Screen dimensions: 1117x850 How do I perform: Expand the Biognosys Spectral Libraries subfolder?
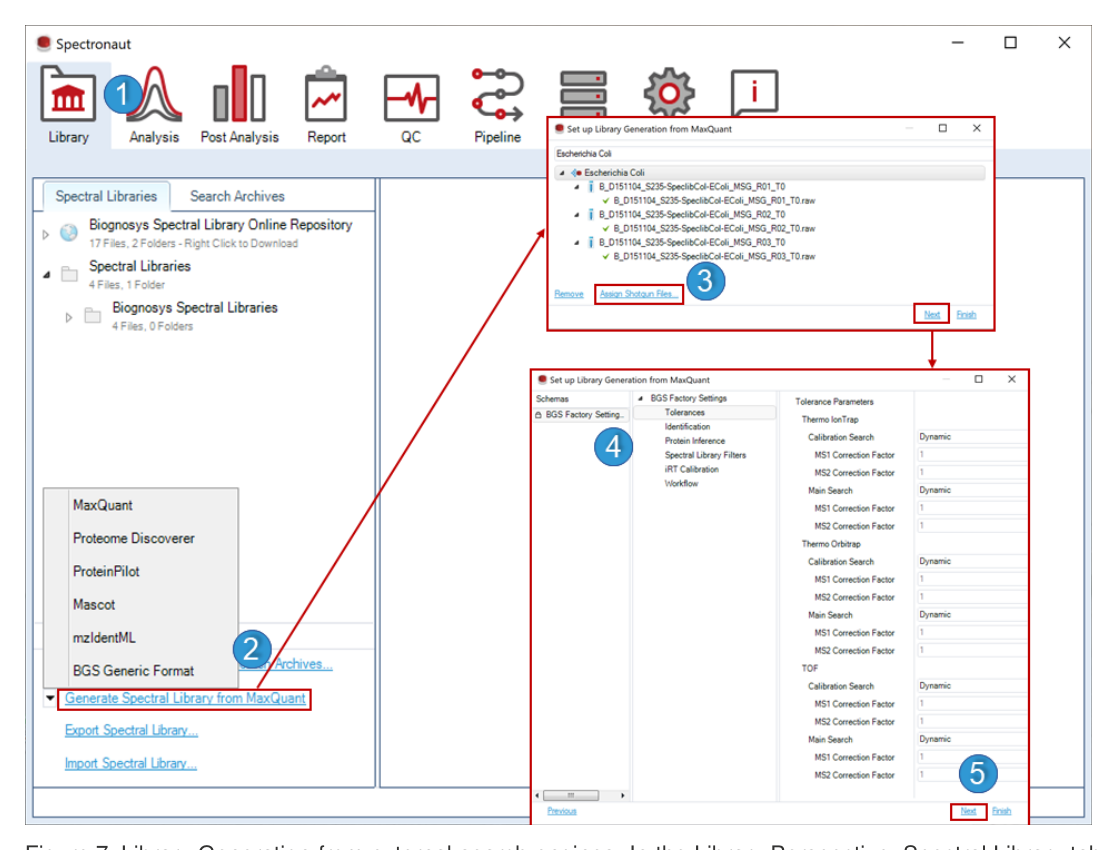pyautogui.click(x=69, y=317)
